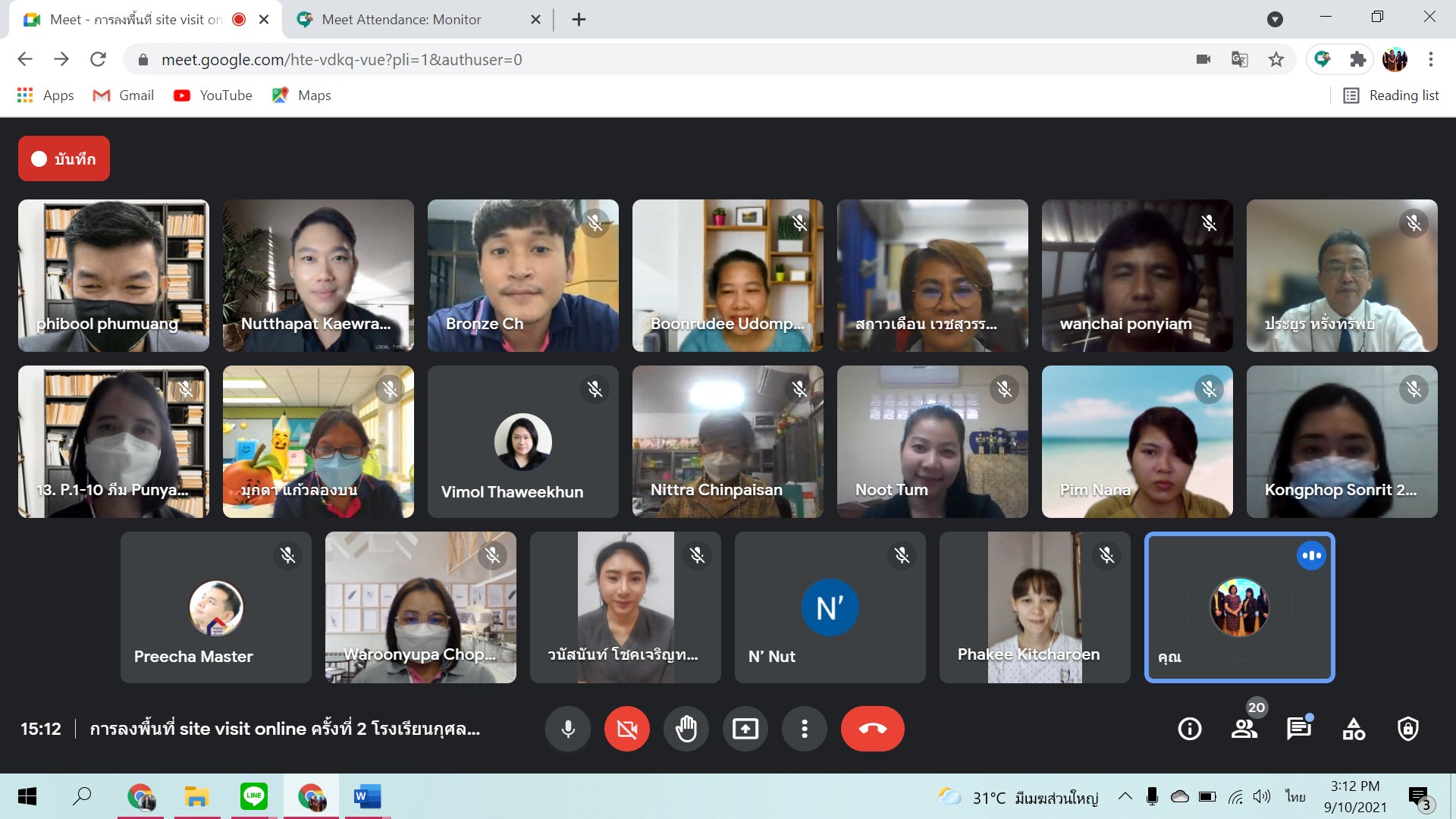1456x819 pixels.
Task: Open the meeting details info icon
Action: click(1189, 730)
